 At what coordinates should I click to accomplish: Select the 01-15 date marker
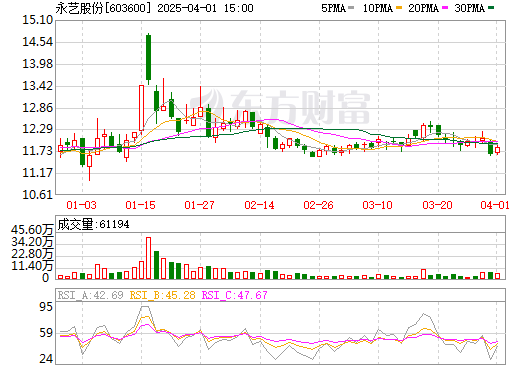click(140, 205)
